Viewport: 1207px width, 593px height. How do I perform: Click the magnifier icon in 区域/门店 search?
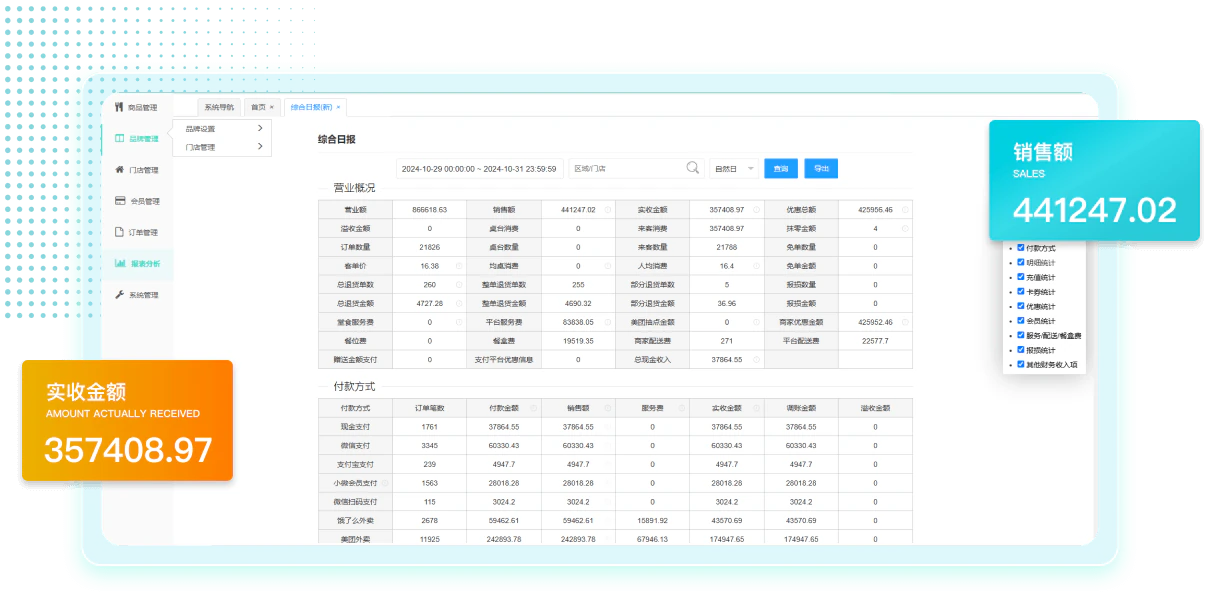pos(693,168)
